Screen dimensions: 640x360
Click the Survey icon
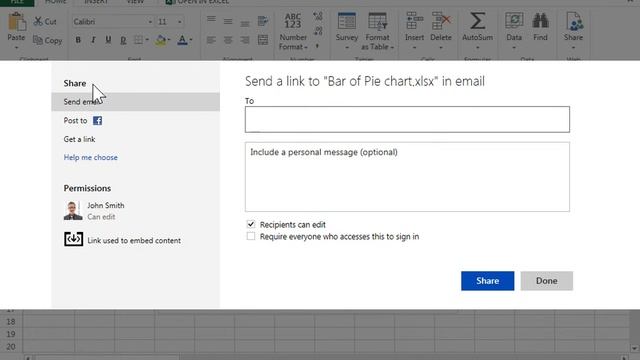pos(347,21)
